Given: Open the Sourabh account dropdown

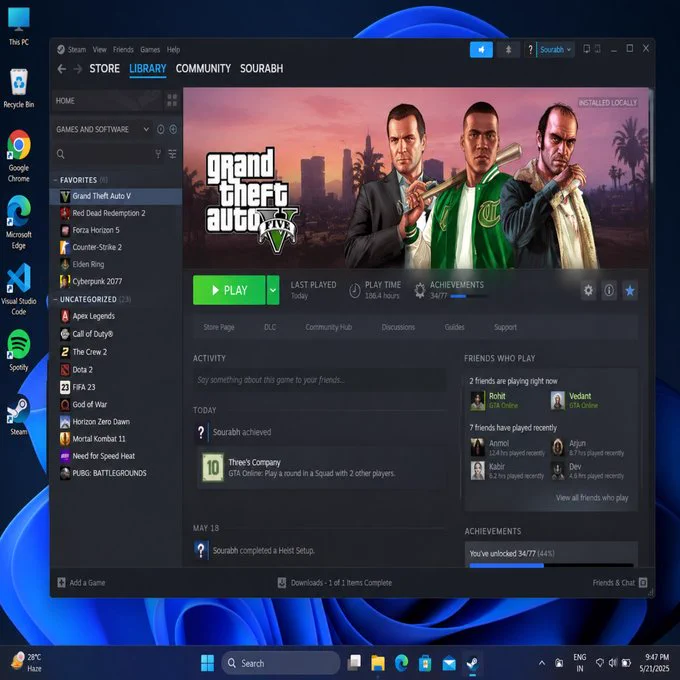Looking at the screenshot, I should [x=556, y=49].
